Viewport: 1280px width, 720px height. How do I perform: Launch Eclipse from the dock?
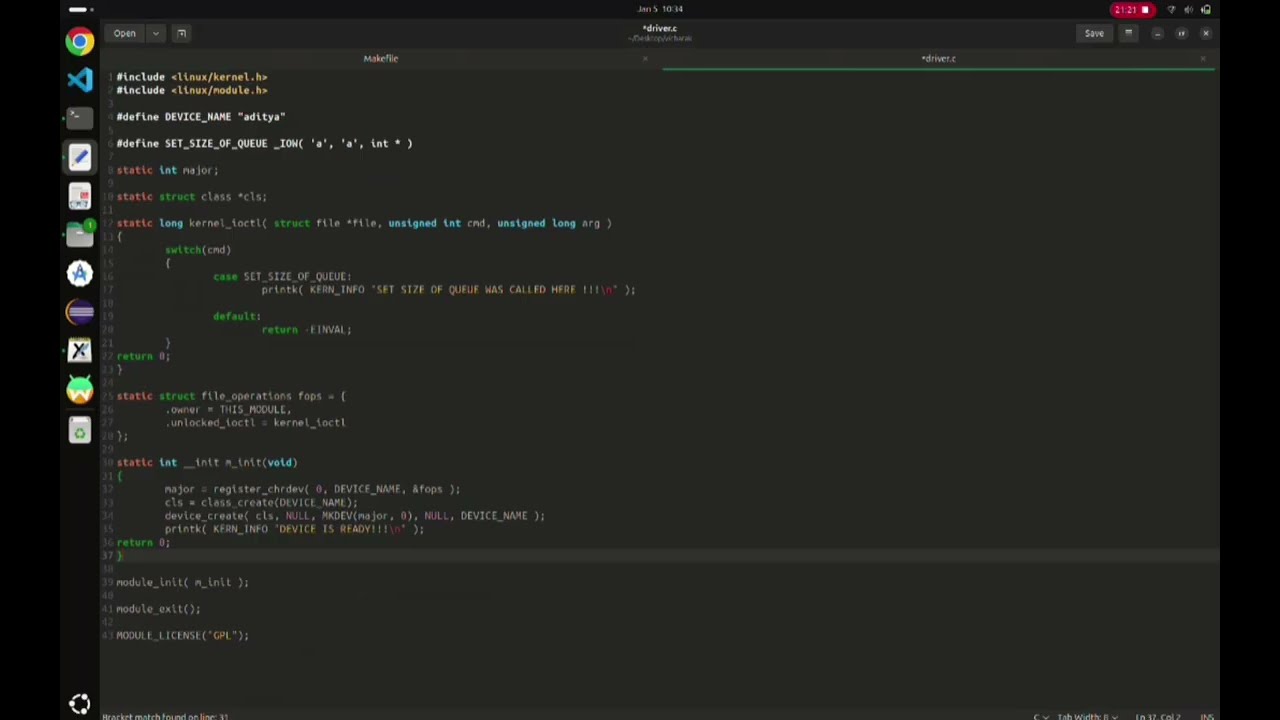point(80,312)
